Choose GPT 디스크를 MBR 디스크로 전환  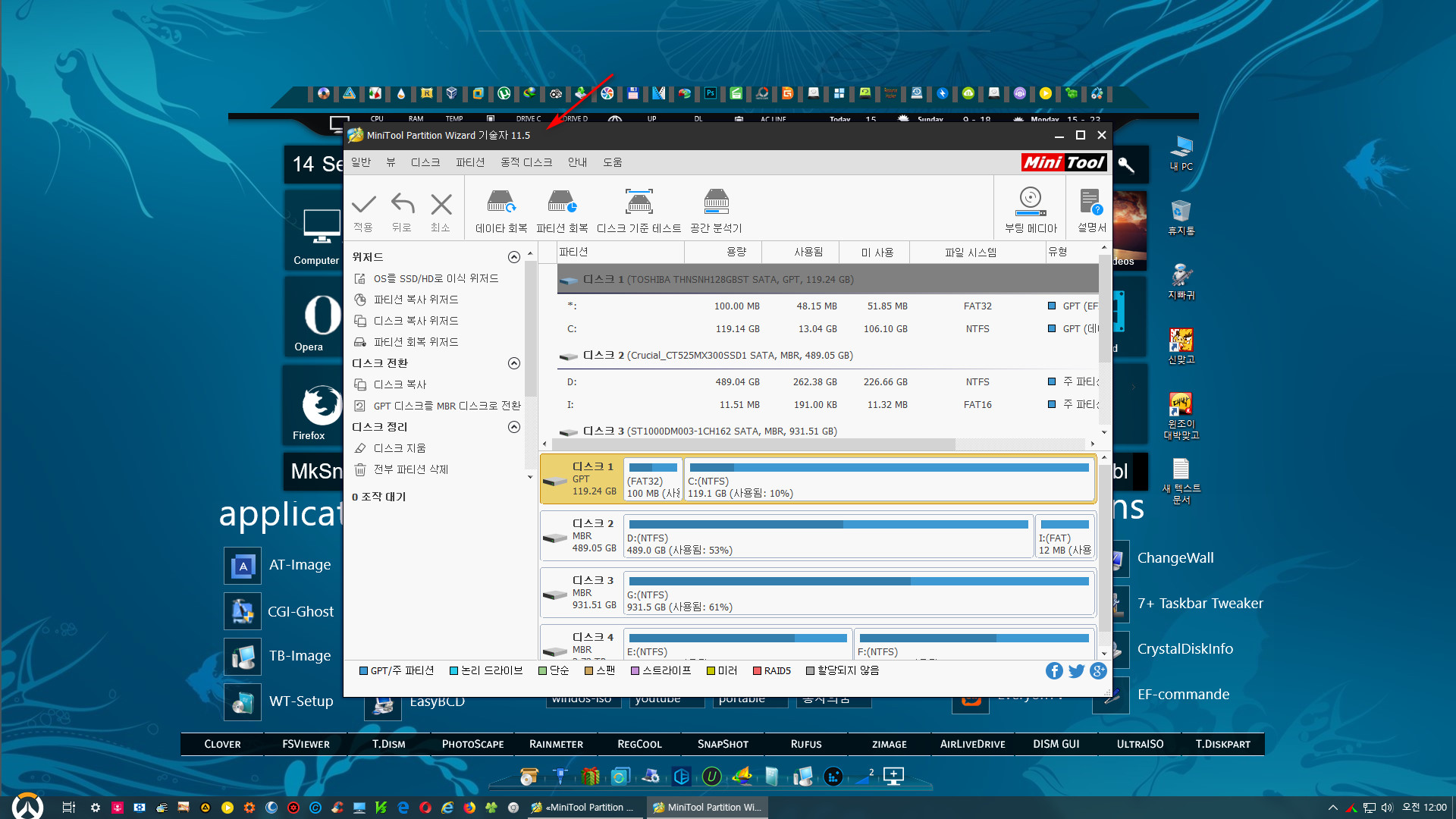coord(447,406)
